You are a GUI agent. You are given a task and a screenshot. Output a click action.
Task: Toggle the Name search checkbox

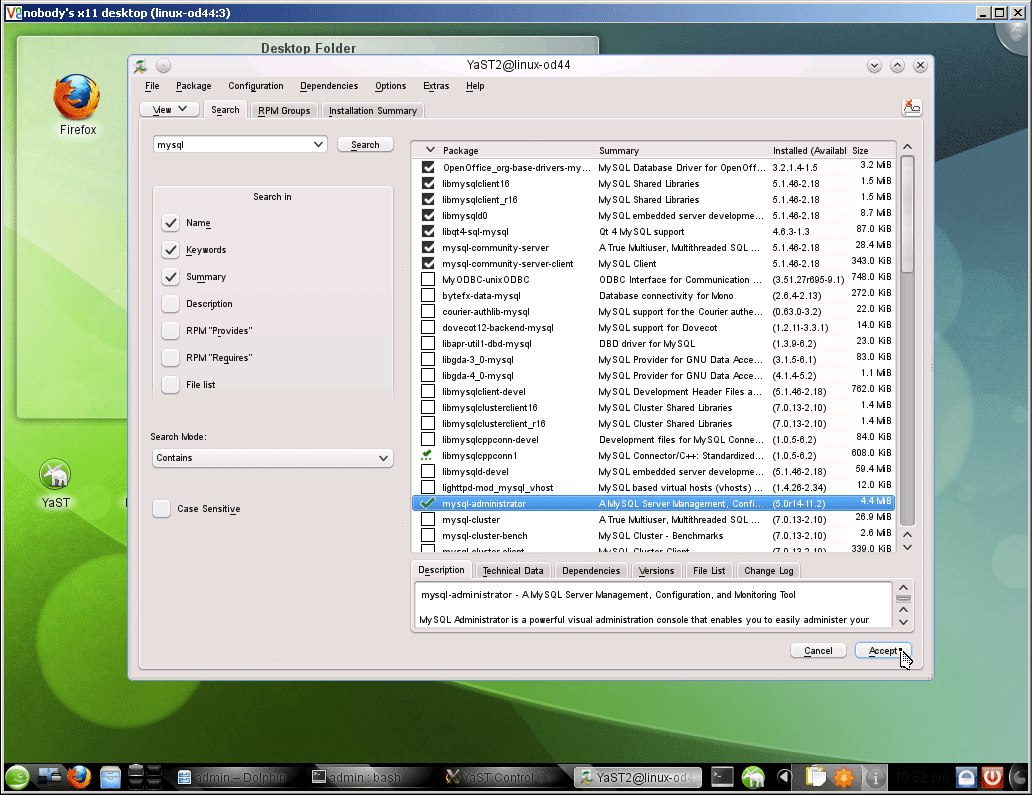point(170,223)
